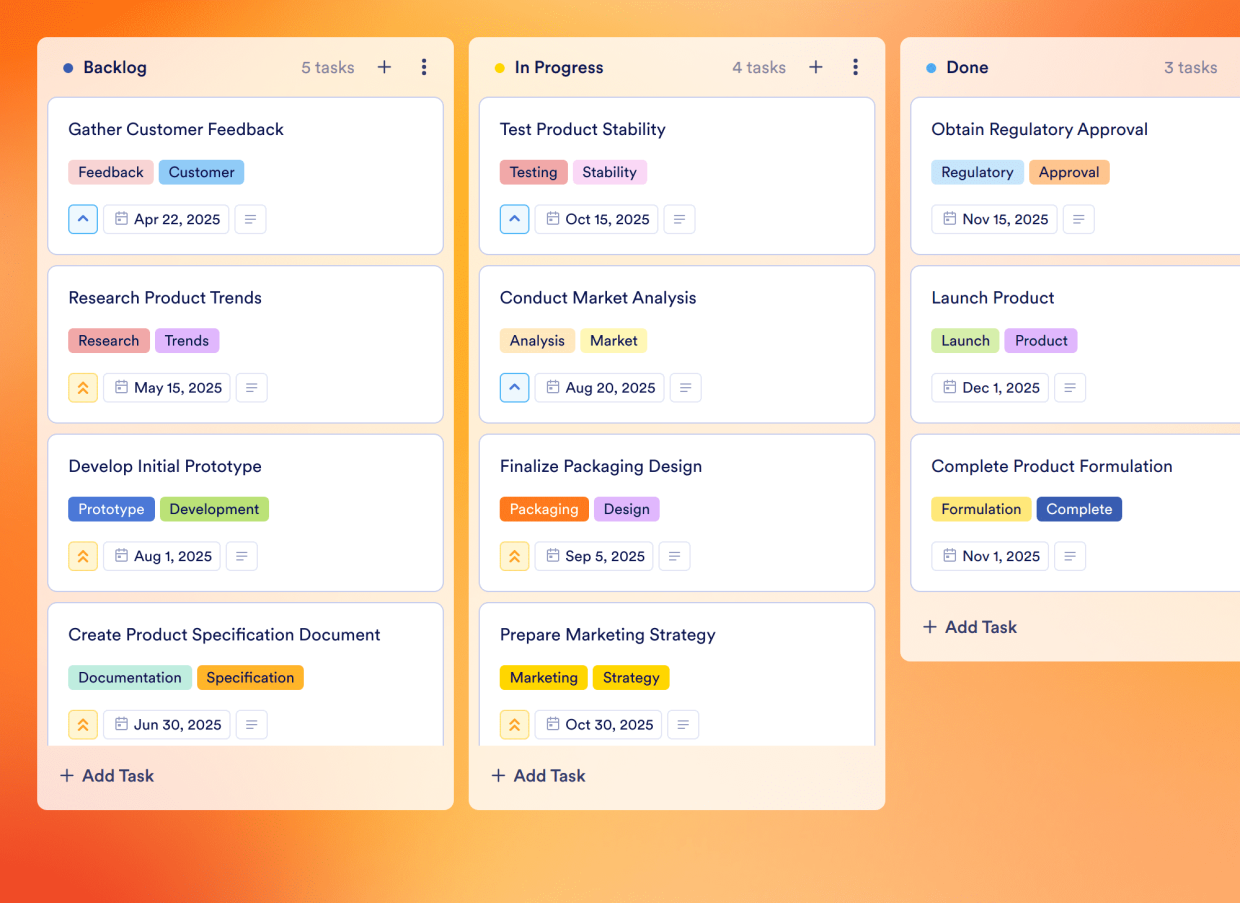Click the description icon on Obtain Regulatory Approval
Viewport: 1240px width, 903px height.
pos(1078,219)
